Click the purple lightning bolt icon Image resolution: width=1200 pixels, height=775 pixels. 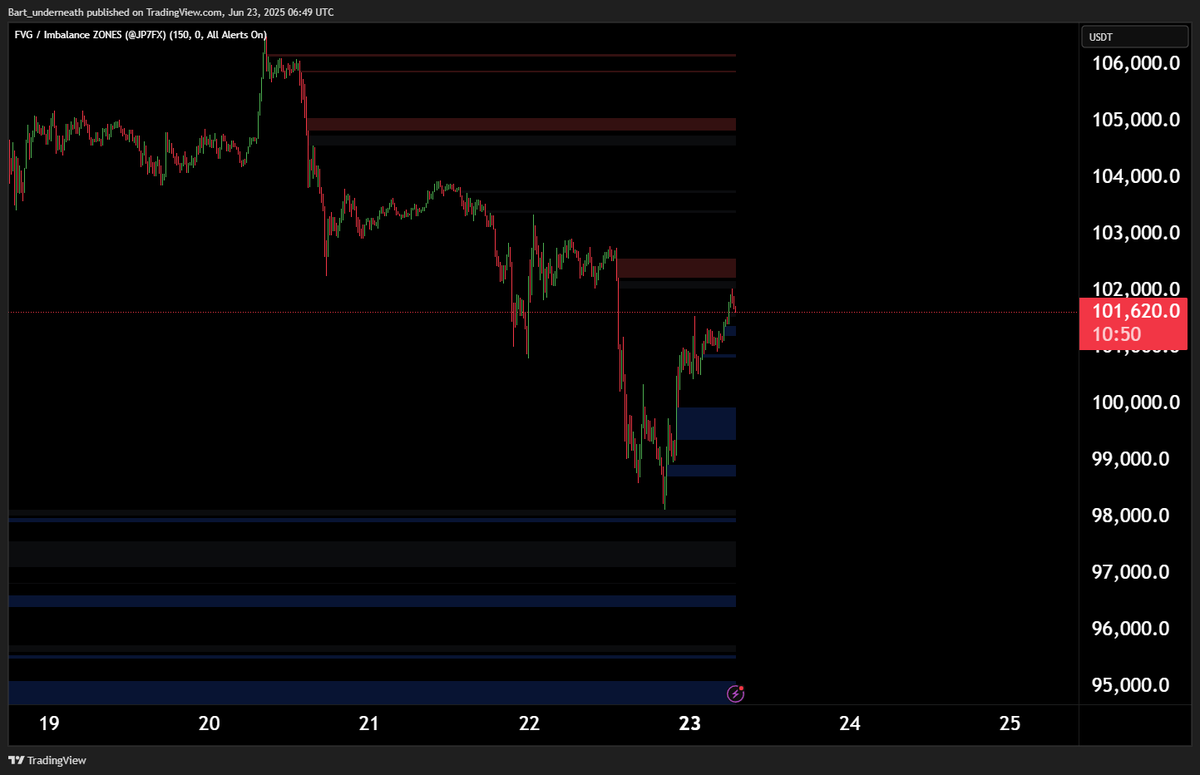[736, 692]
